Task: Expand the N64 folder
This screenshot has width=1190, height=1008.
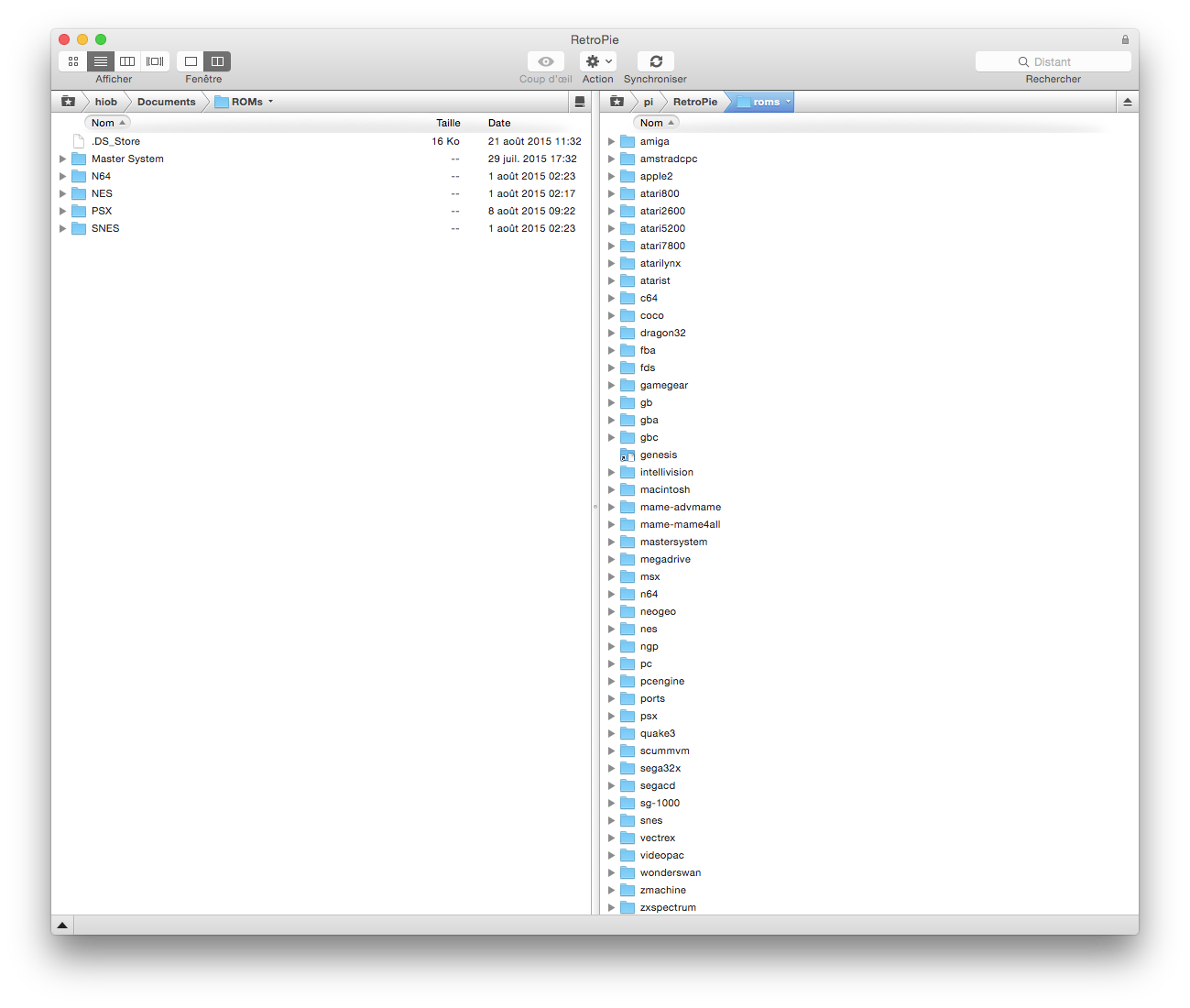Action: [x=62, y=176]
